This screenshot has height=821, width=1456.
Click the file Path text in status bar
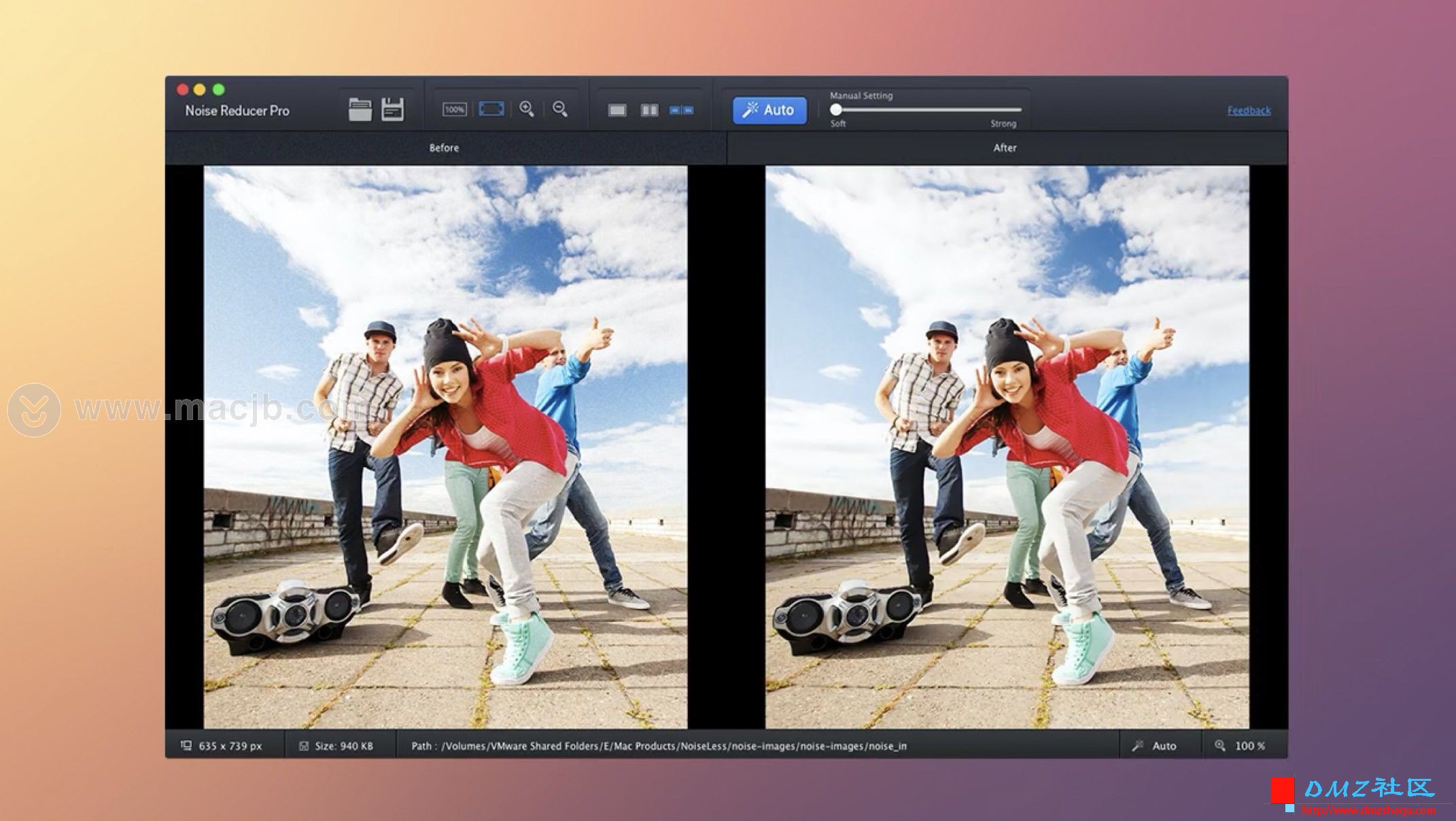[659, 746]
